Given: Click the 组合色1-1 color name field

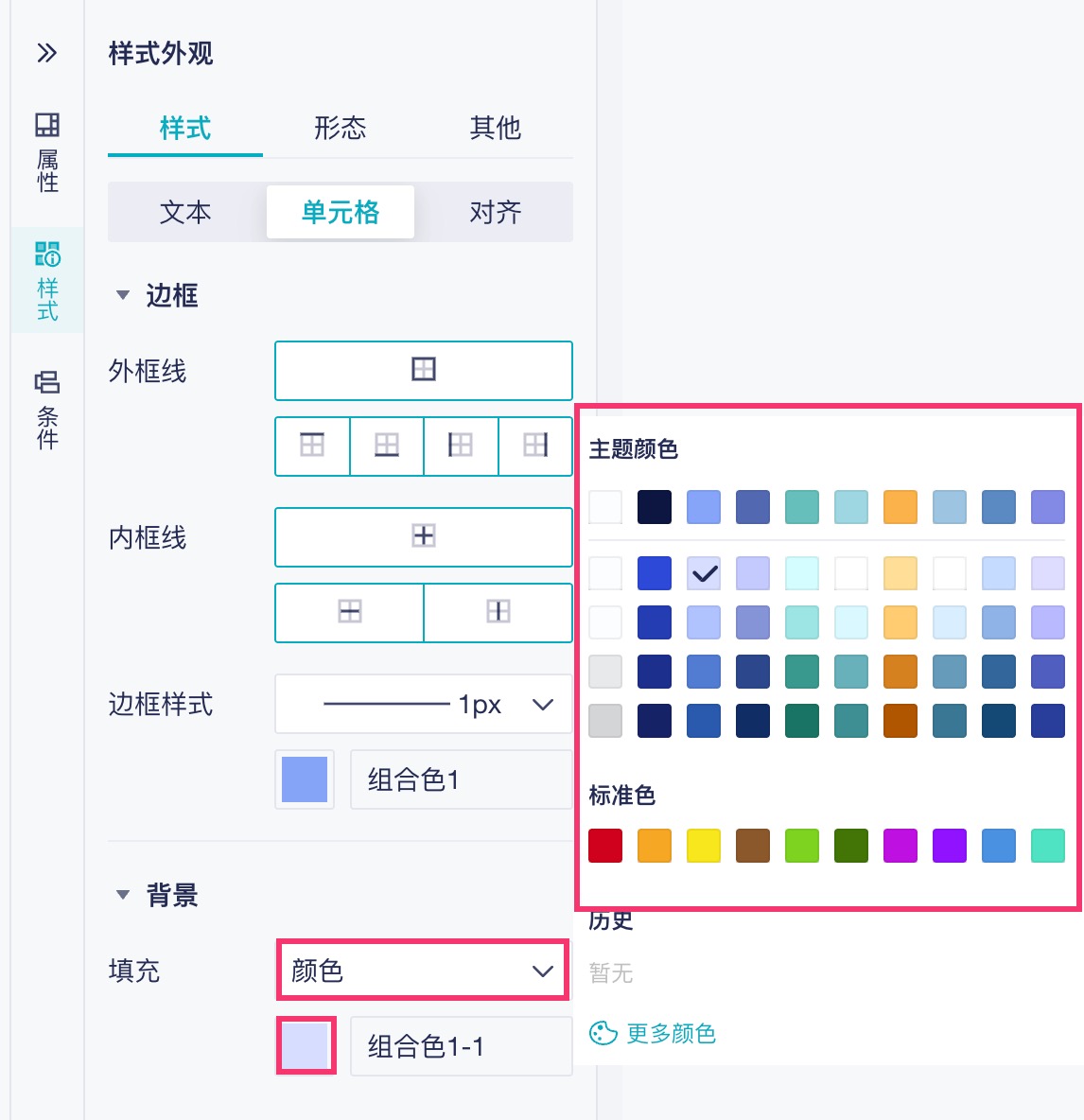Looking at the screenshot, I should [x=461, y=1046].
